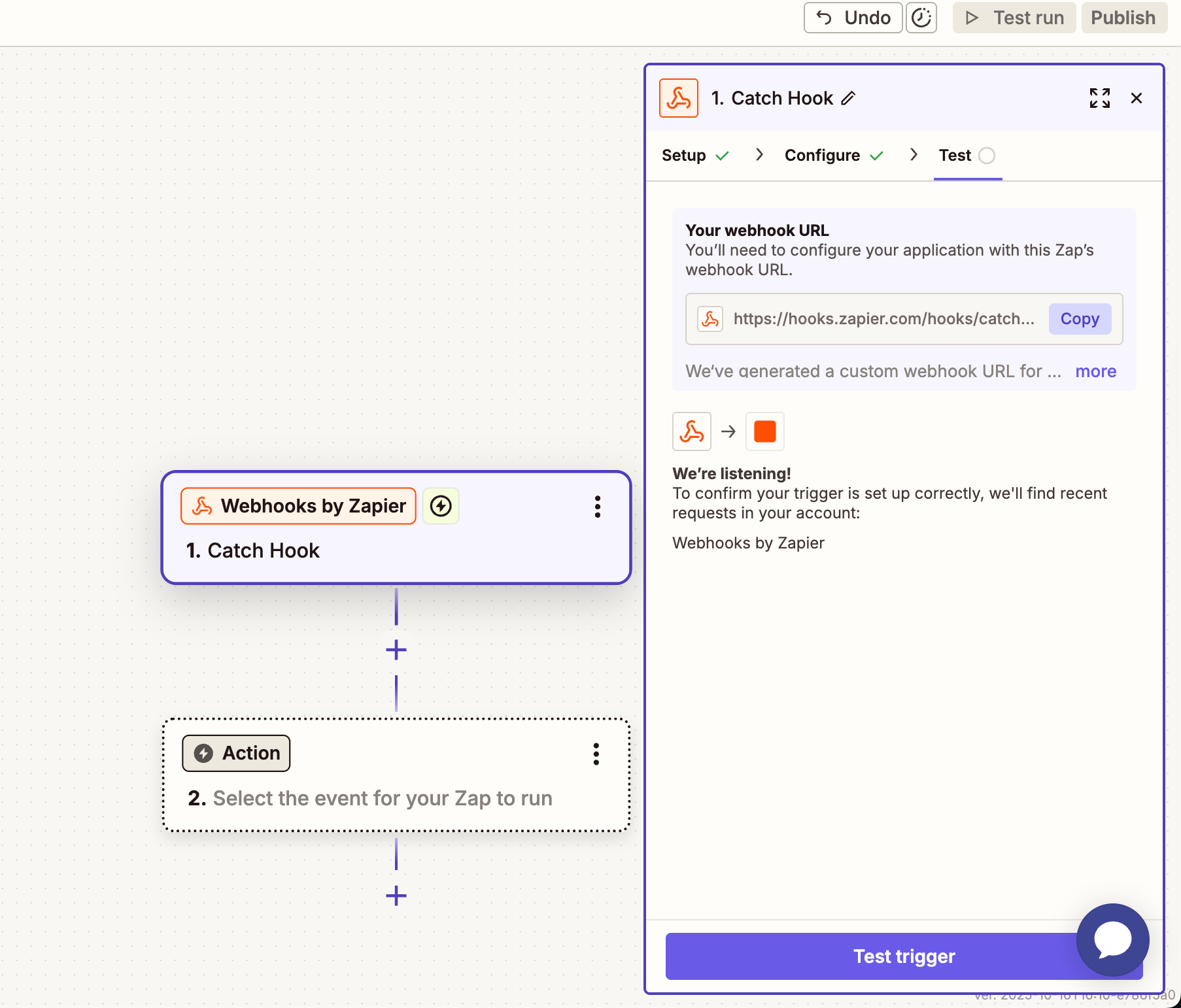
Task: Copy the webhook URL
Action: point(1080,319)
